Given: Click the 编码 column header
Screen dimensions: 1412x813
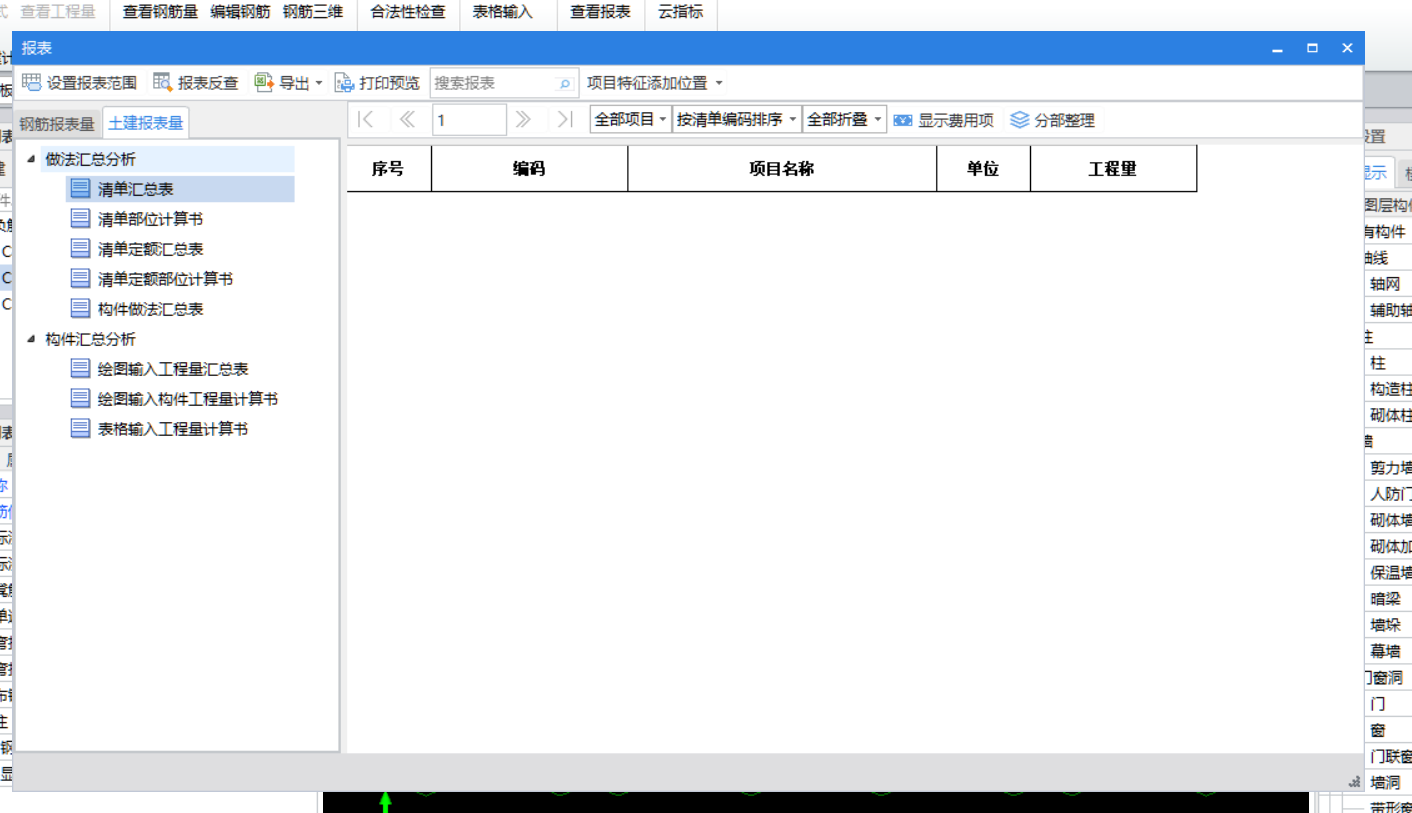Looking at the screenshot, I should point(529,169).
